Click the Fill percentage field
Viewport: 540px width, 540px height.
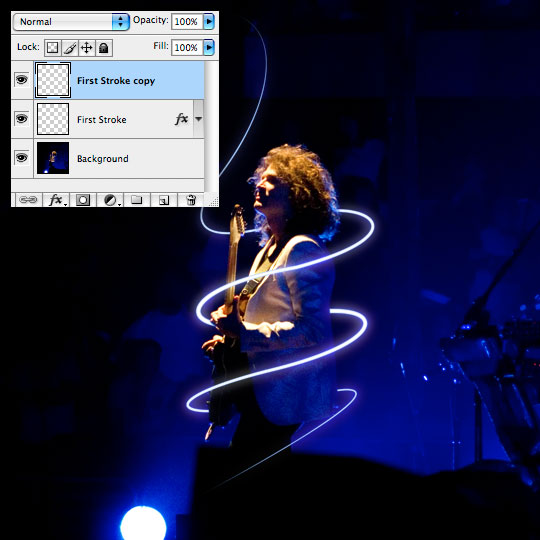187,47
